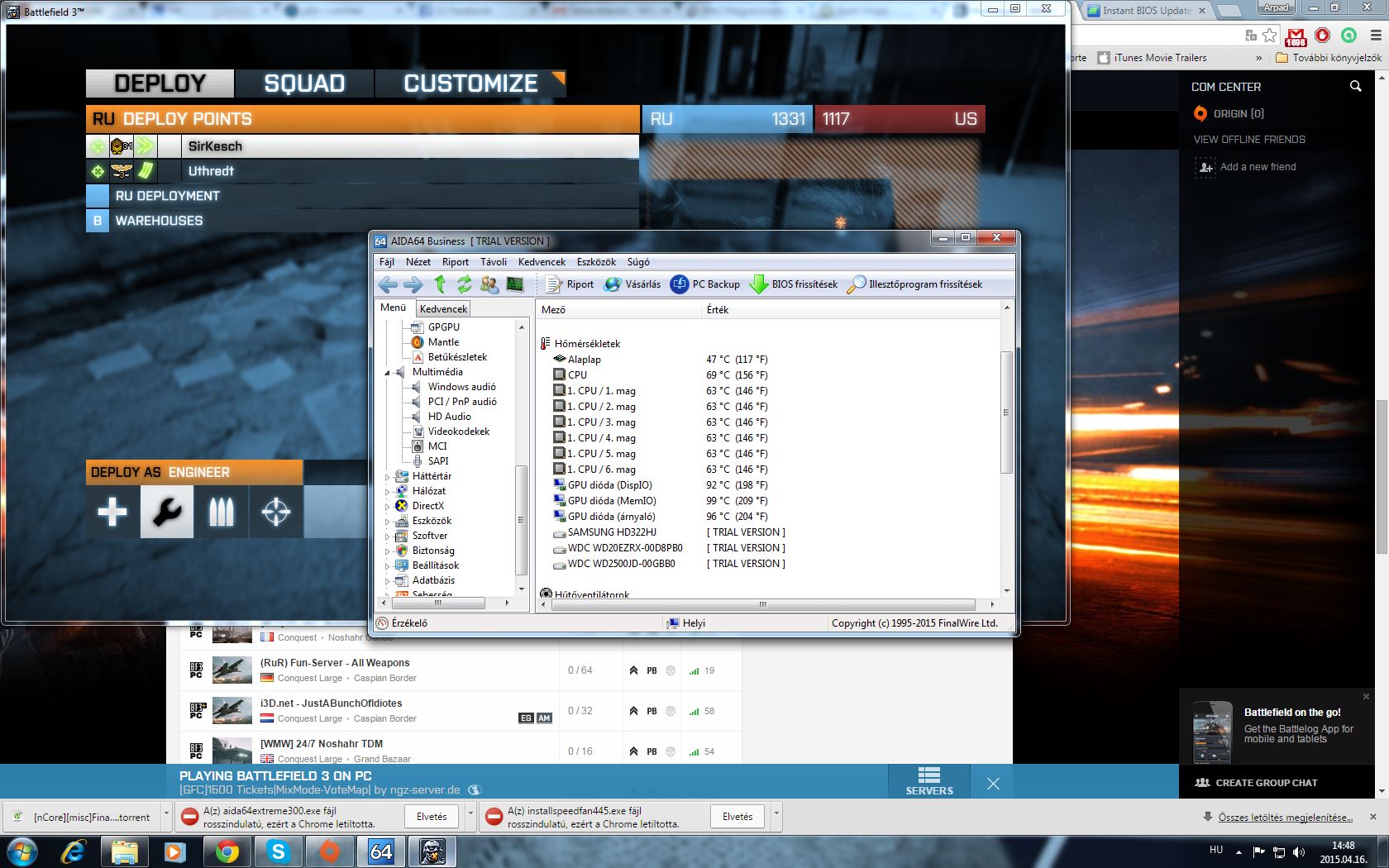Open Összes letöltés megjelenítése link

tap(1285, 818)
